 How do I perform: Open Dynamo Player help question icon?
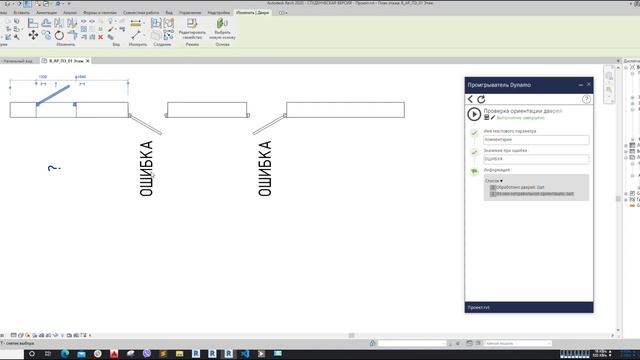586,99
